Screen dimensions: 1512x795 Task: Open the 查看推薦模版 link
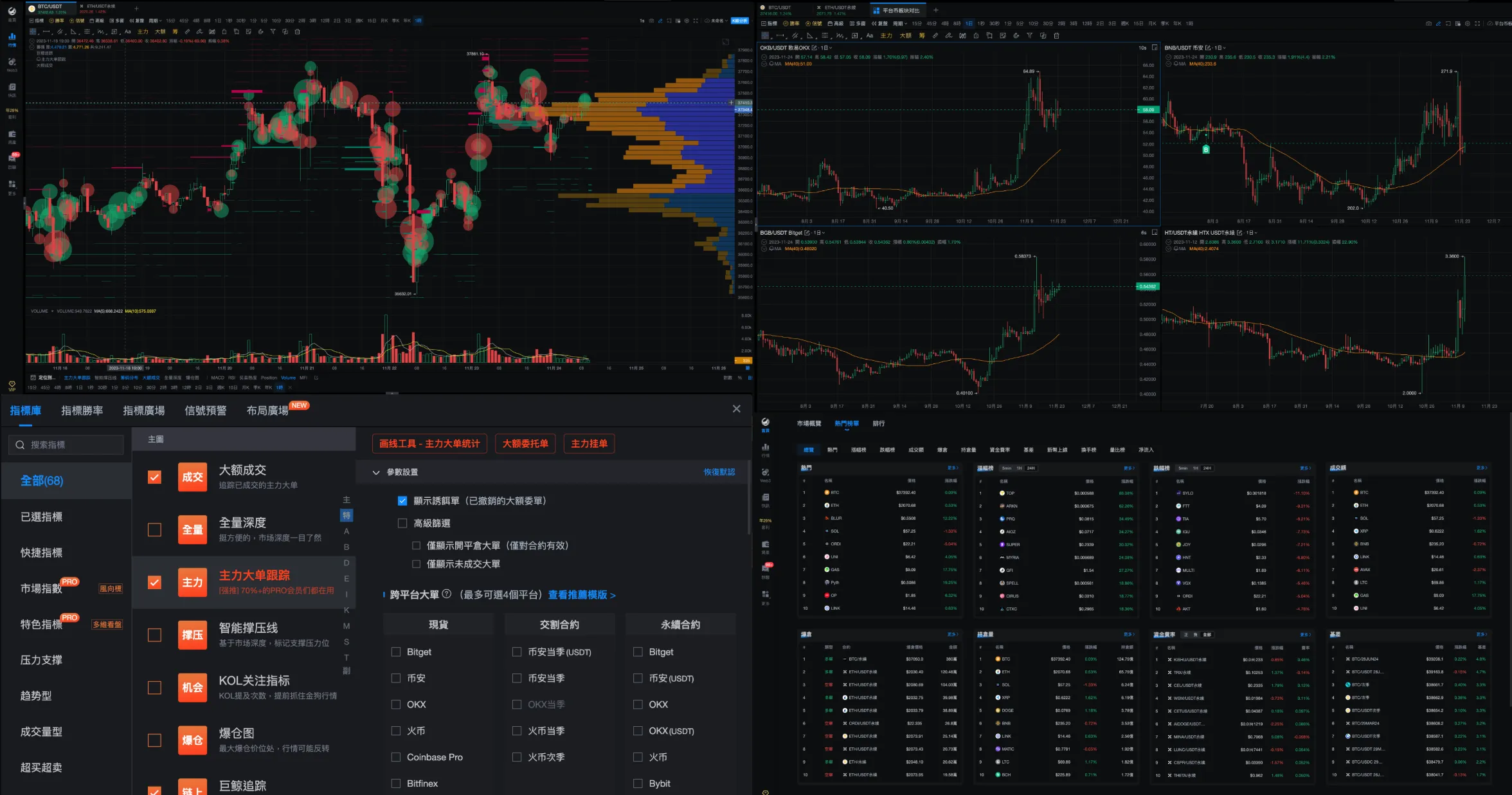(x=580, y=596)
